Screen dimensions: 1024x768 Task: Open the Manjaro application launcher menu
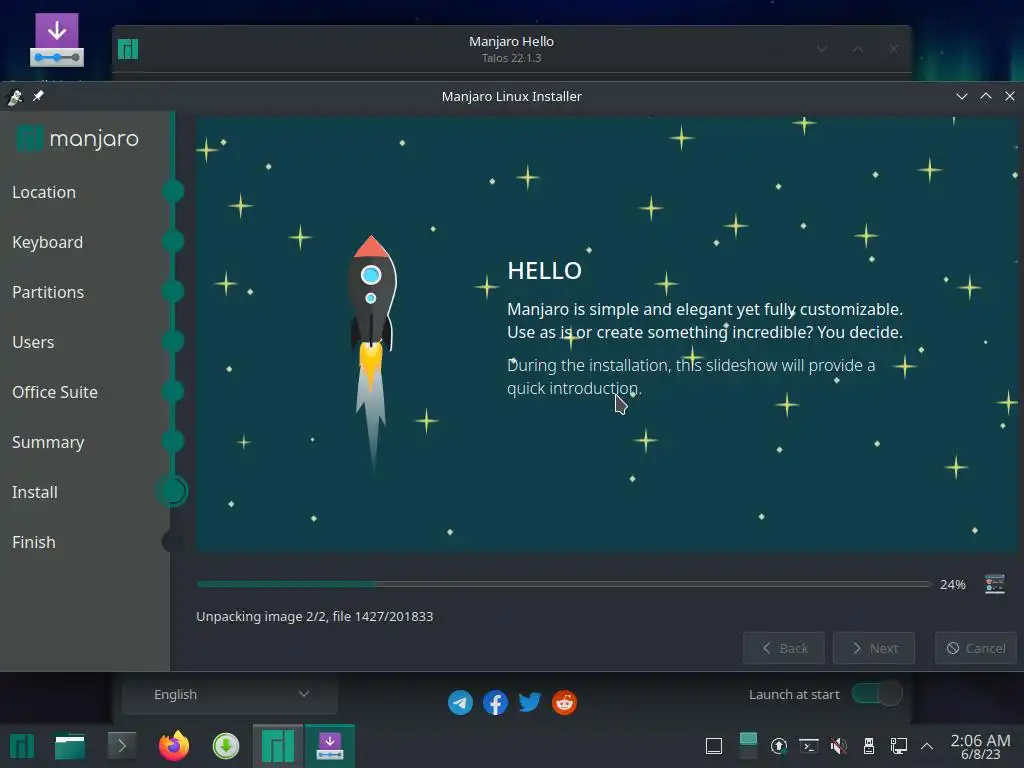[22, 746]
